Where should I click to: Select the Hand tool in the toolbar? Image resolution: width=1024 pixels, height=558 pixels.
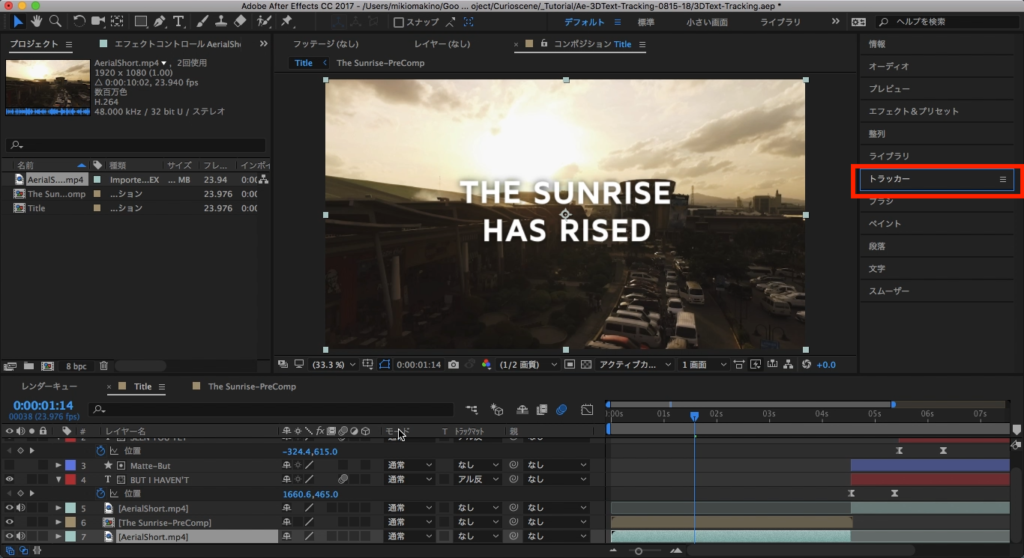[36, 21]
